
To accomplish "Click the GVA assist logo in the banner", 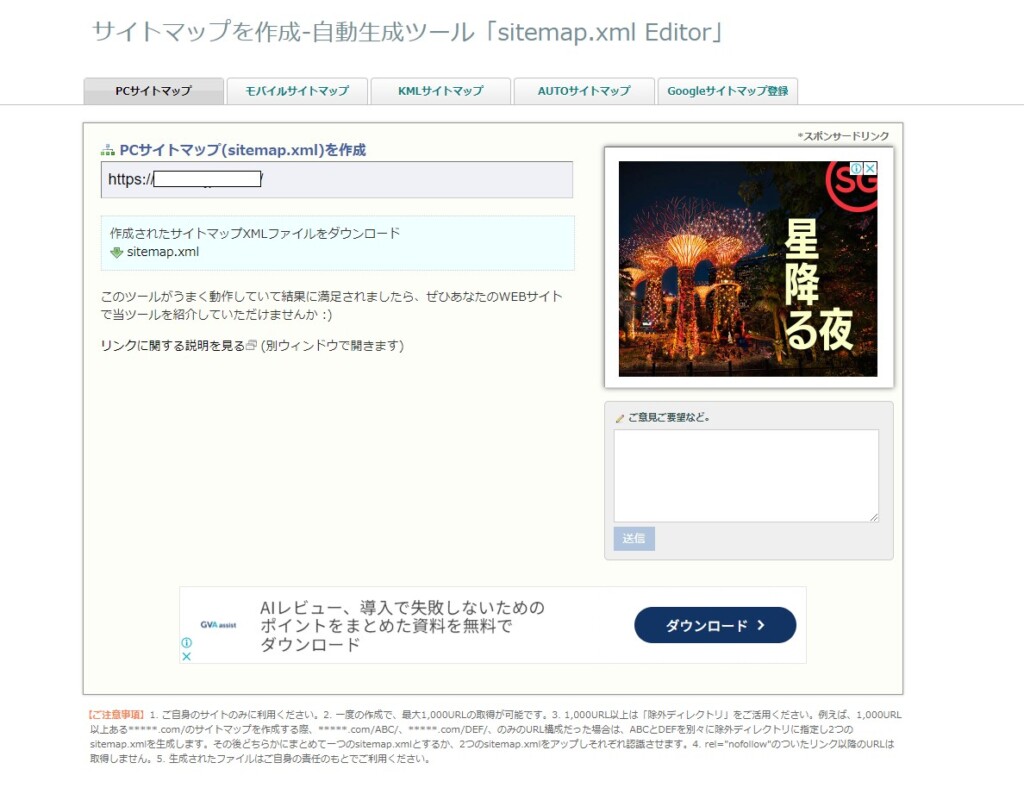I will (x=218, y=625).
